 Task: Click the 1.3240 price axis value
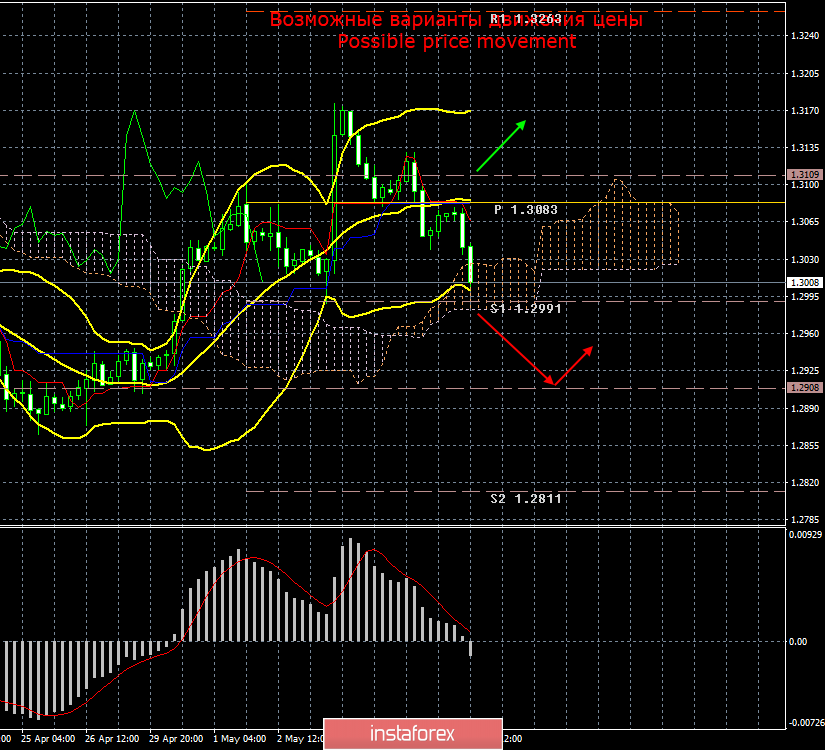pos(805,36)
